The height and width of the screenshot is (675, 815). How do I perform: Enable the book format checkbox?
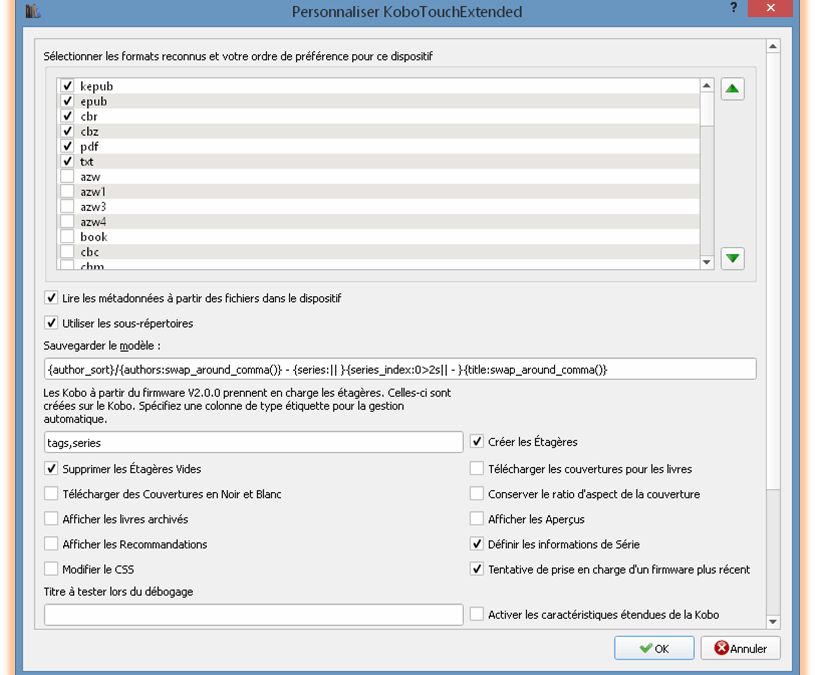pyautogui.click(x=67, y=236)
